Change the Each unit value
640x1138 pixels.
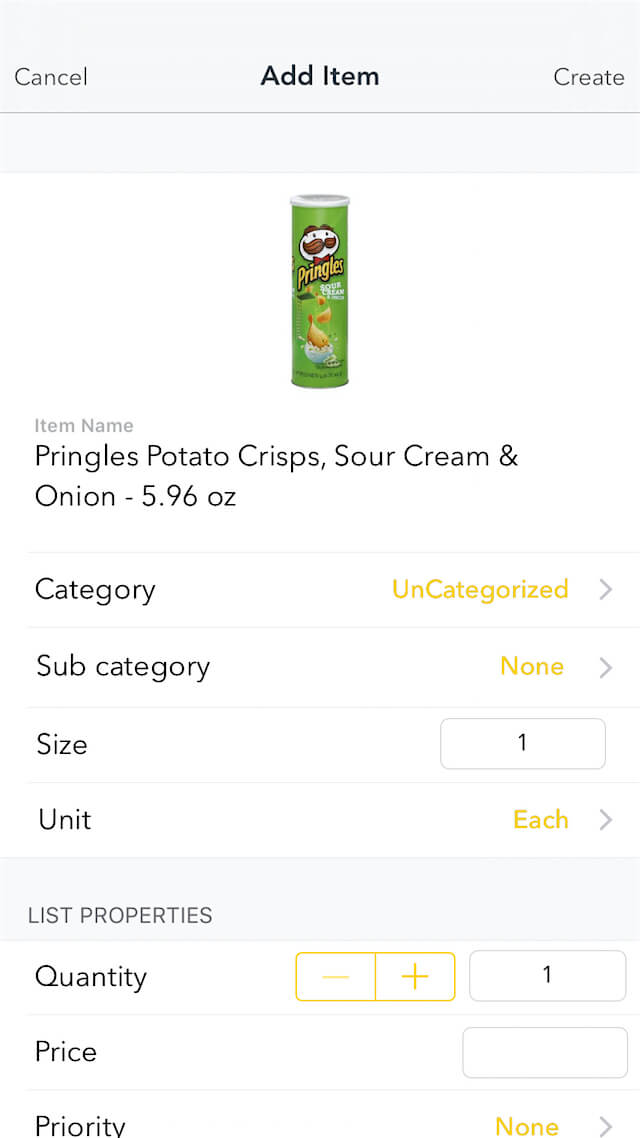click(x=540, y=820)
